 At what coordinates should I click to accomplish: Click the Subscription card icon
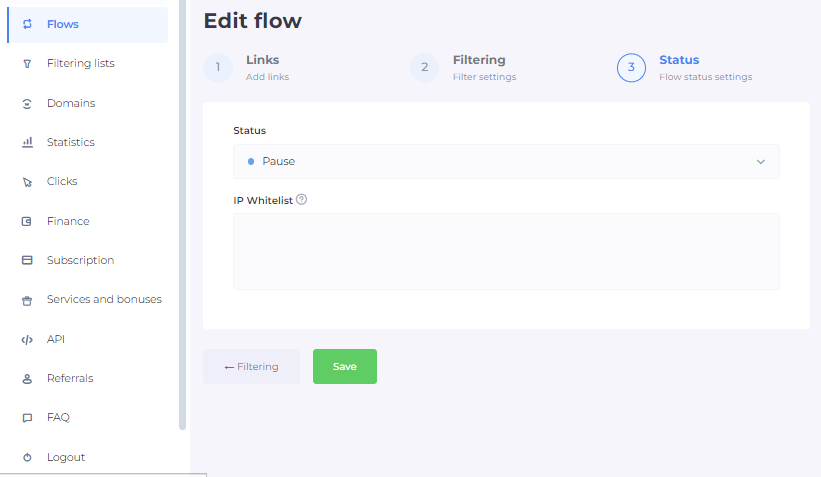coord(27,261)
